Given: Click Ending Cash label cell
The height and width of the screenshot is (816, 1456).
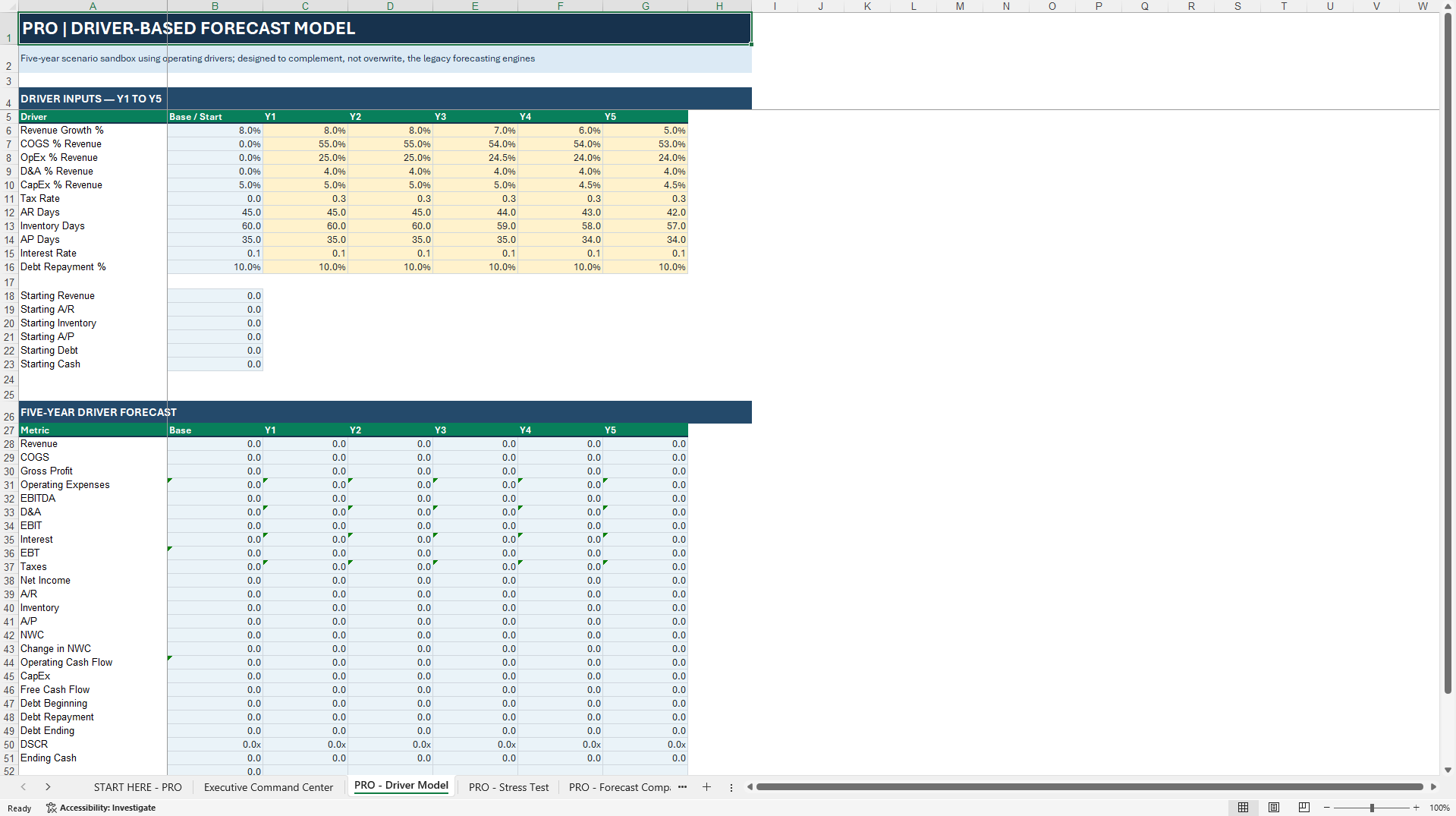Looking at the screenshot, I should tap(93, 758).
